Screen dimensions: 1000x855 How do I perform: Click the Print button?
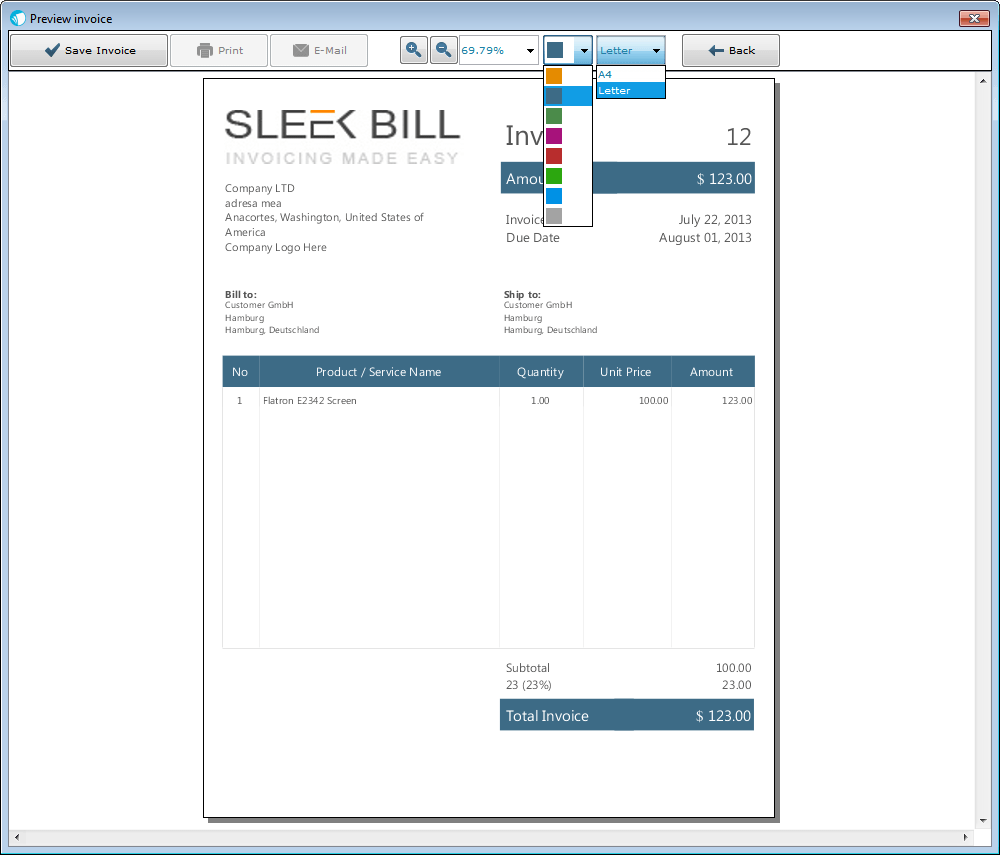pyautogui.click(x=219, y=51)
